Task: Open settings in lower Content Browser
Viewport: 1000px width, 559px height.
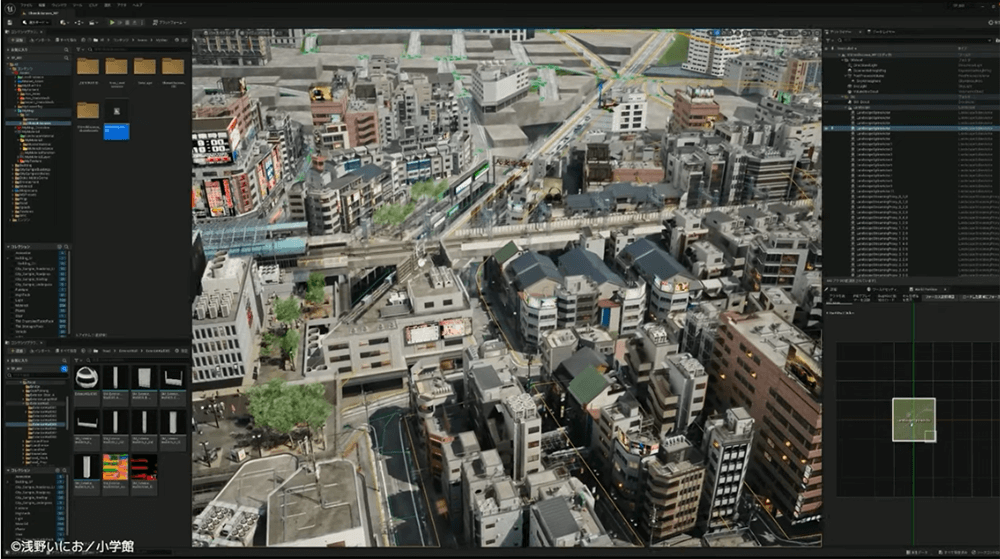Action: tap(181, 351)
